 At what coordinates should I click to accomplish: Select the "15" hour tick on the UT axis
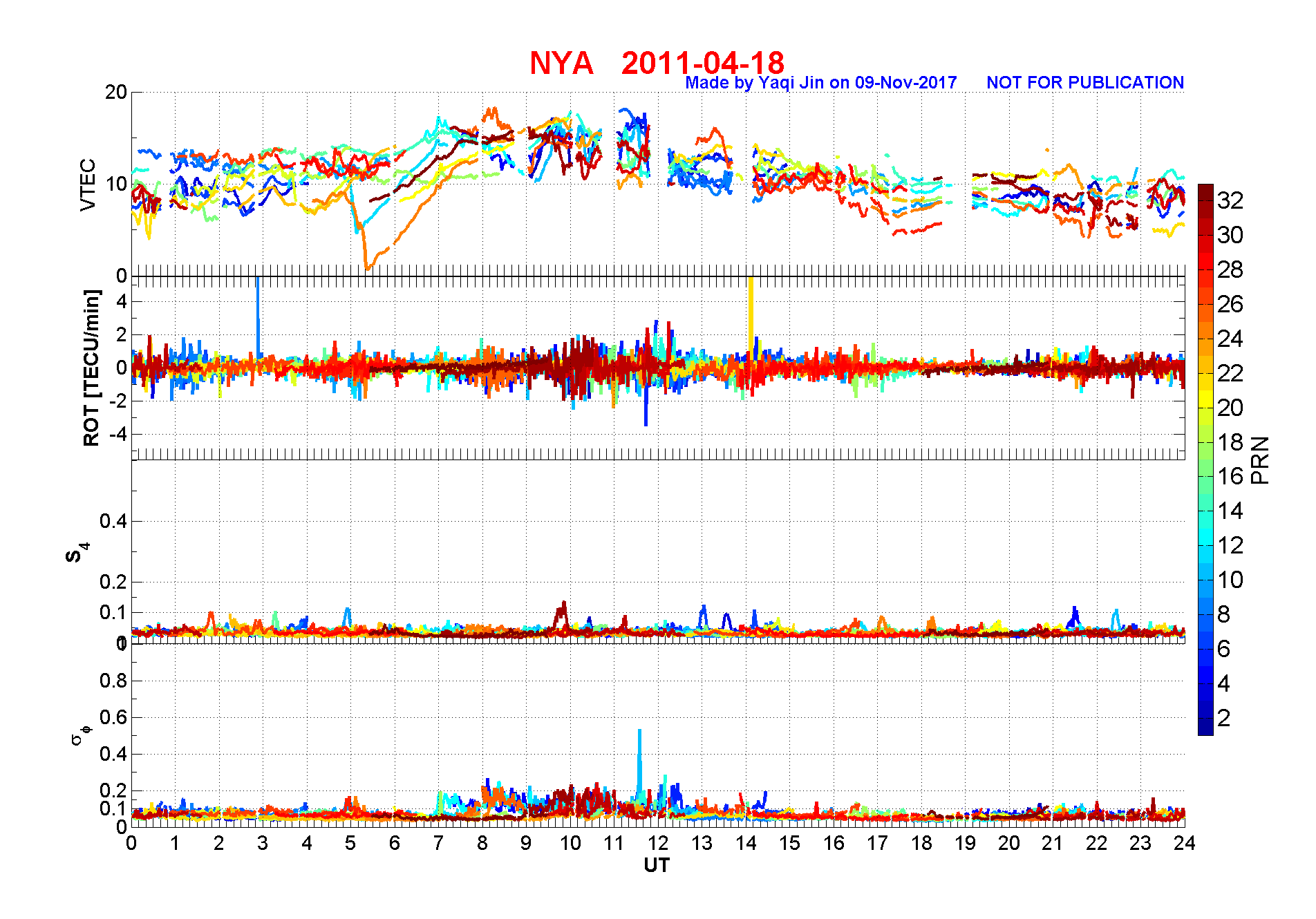pyautogui.click(x=789, y=843)
